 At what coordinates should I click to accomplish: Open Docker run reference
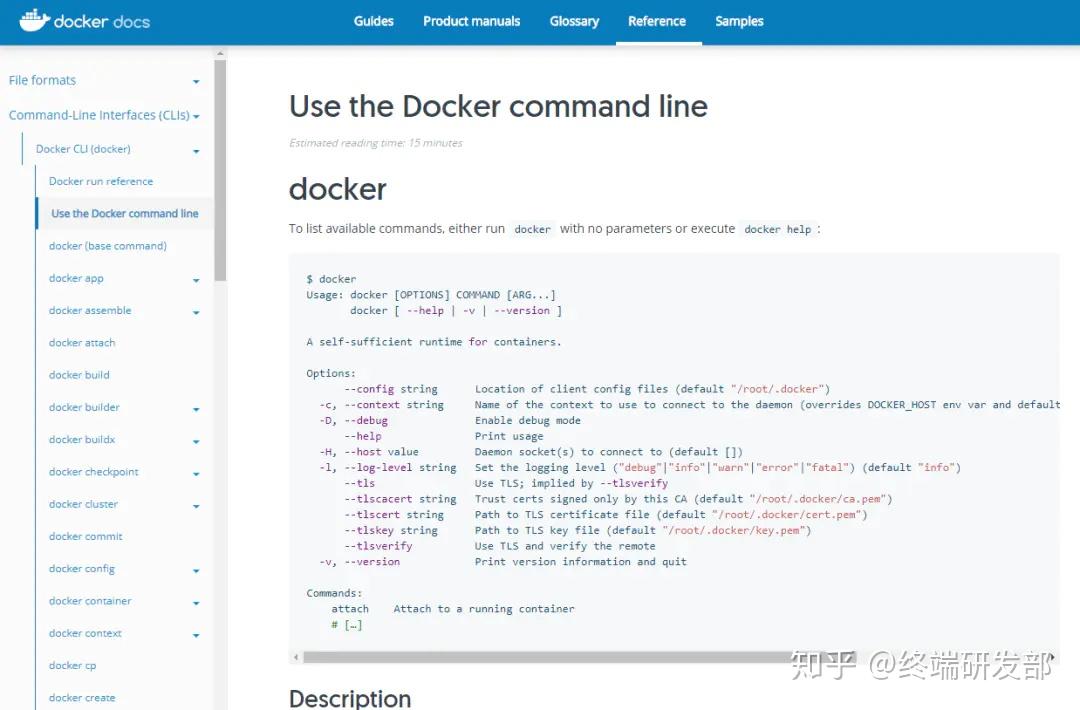pyautogui.click(x=101, y=181)
